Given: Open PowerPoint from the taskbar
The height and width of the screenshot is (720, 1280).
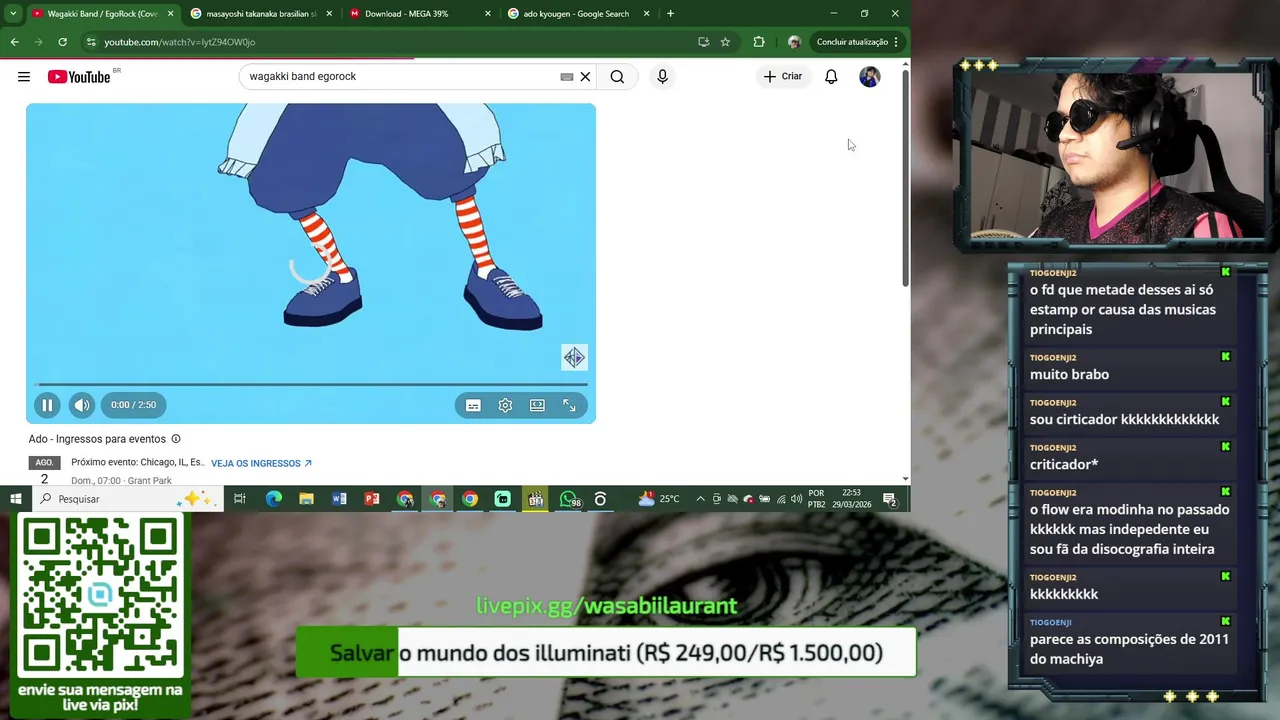Looking at the screenshot, I should click(x=372, y=499).
